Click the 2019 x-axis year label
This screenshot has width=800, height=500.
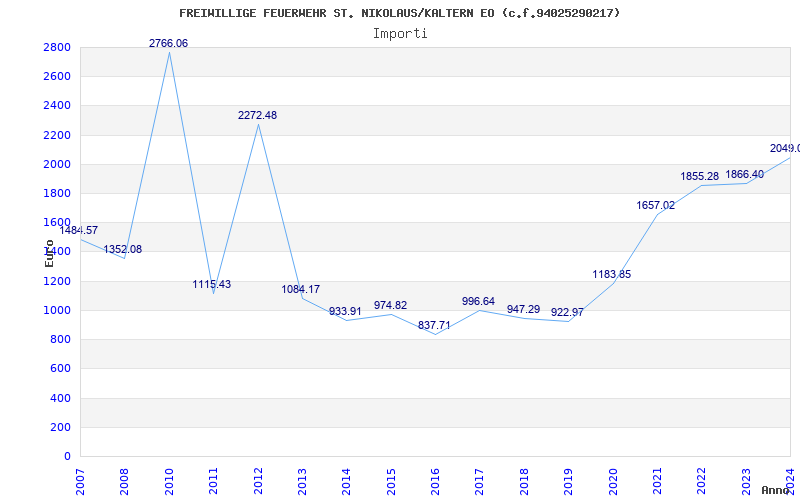(x=568, y=481)
